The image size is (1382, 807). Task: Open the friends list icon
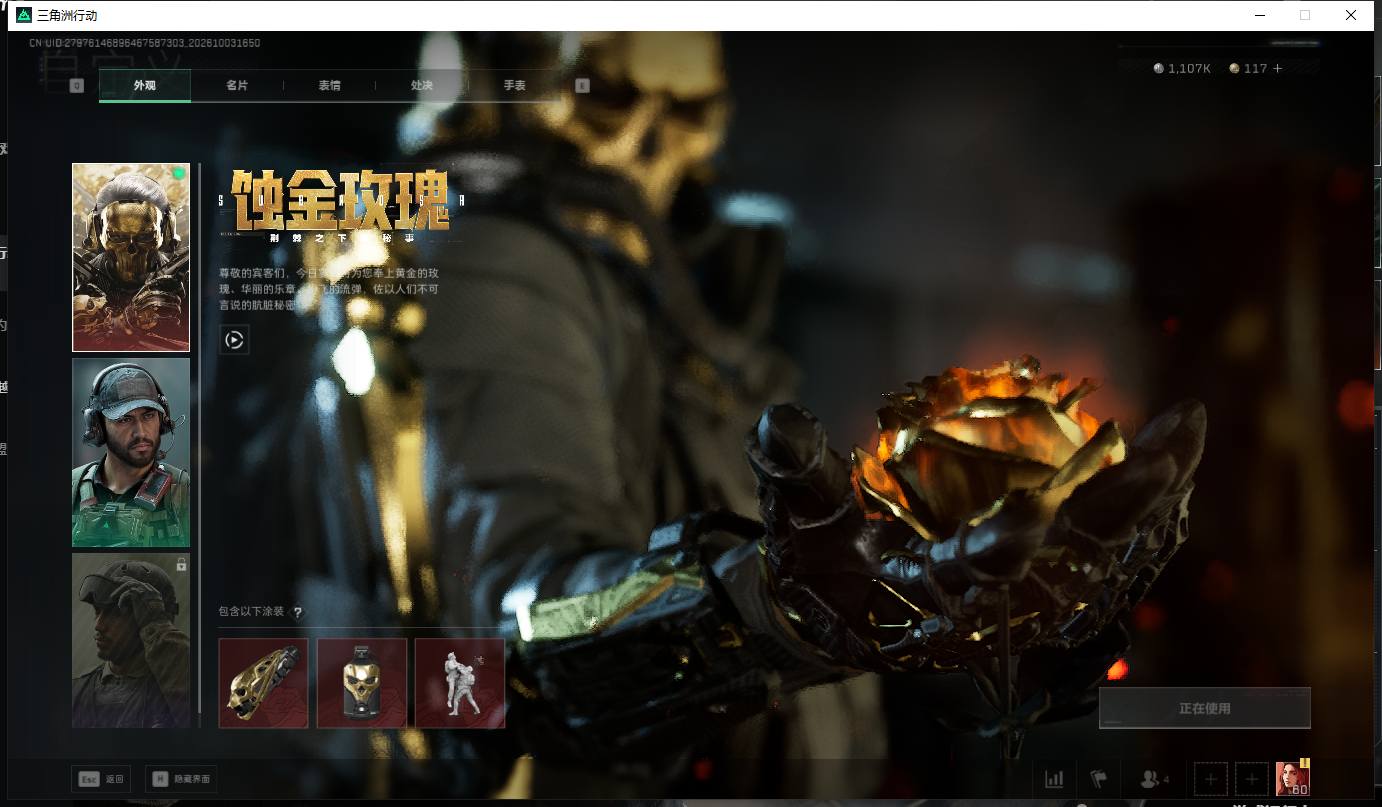click(1155, 779)
